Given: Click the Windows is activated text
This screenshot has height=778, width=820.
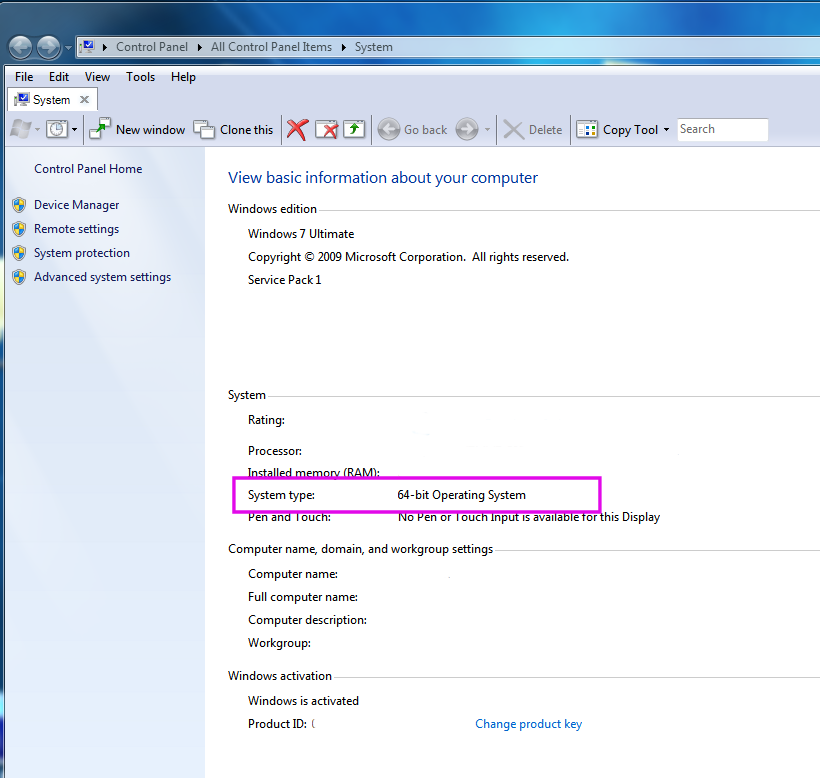Looking at the screenshot, I should coord(303,701).
